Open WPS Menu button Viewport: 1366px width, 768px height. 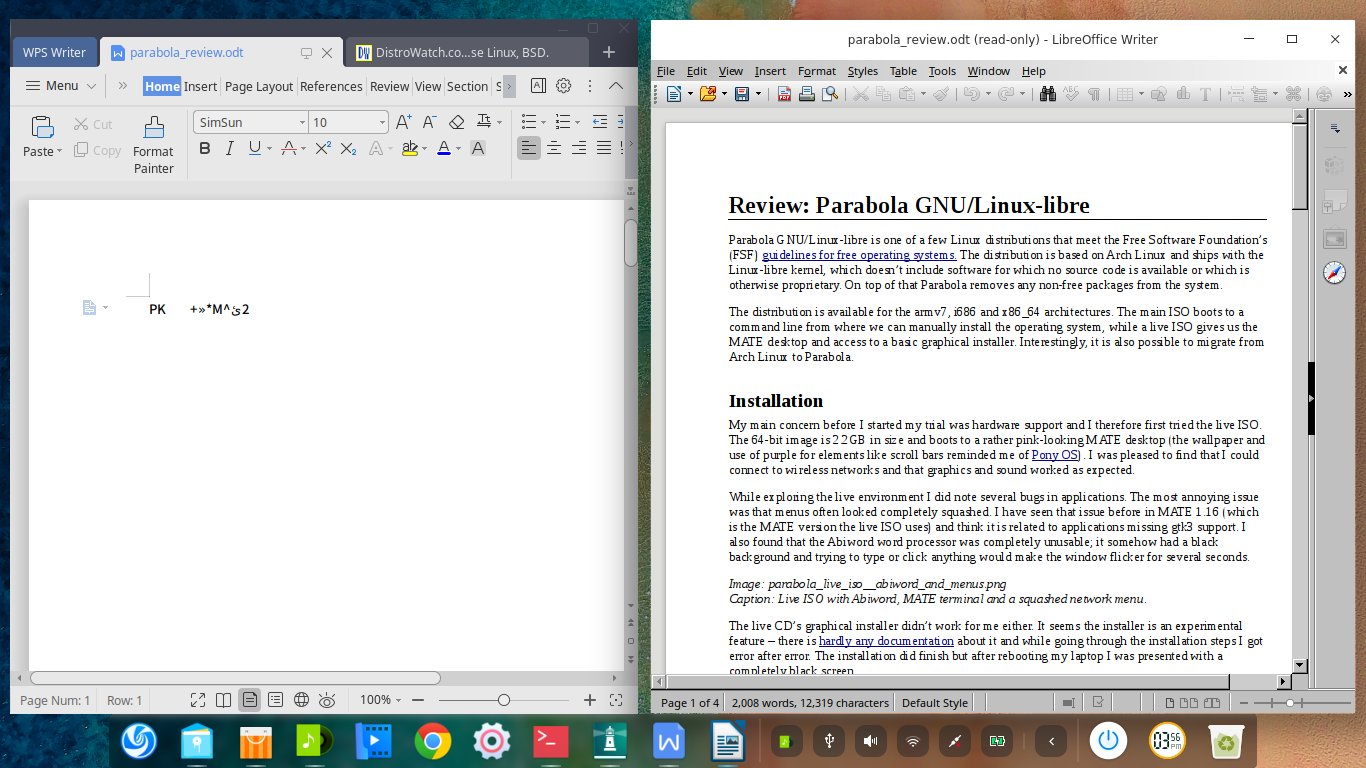tap(60, 86)
